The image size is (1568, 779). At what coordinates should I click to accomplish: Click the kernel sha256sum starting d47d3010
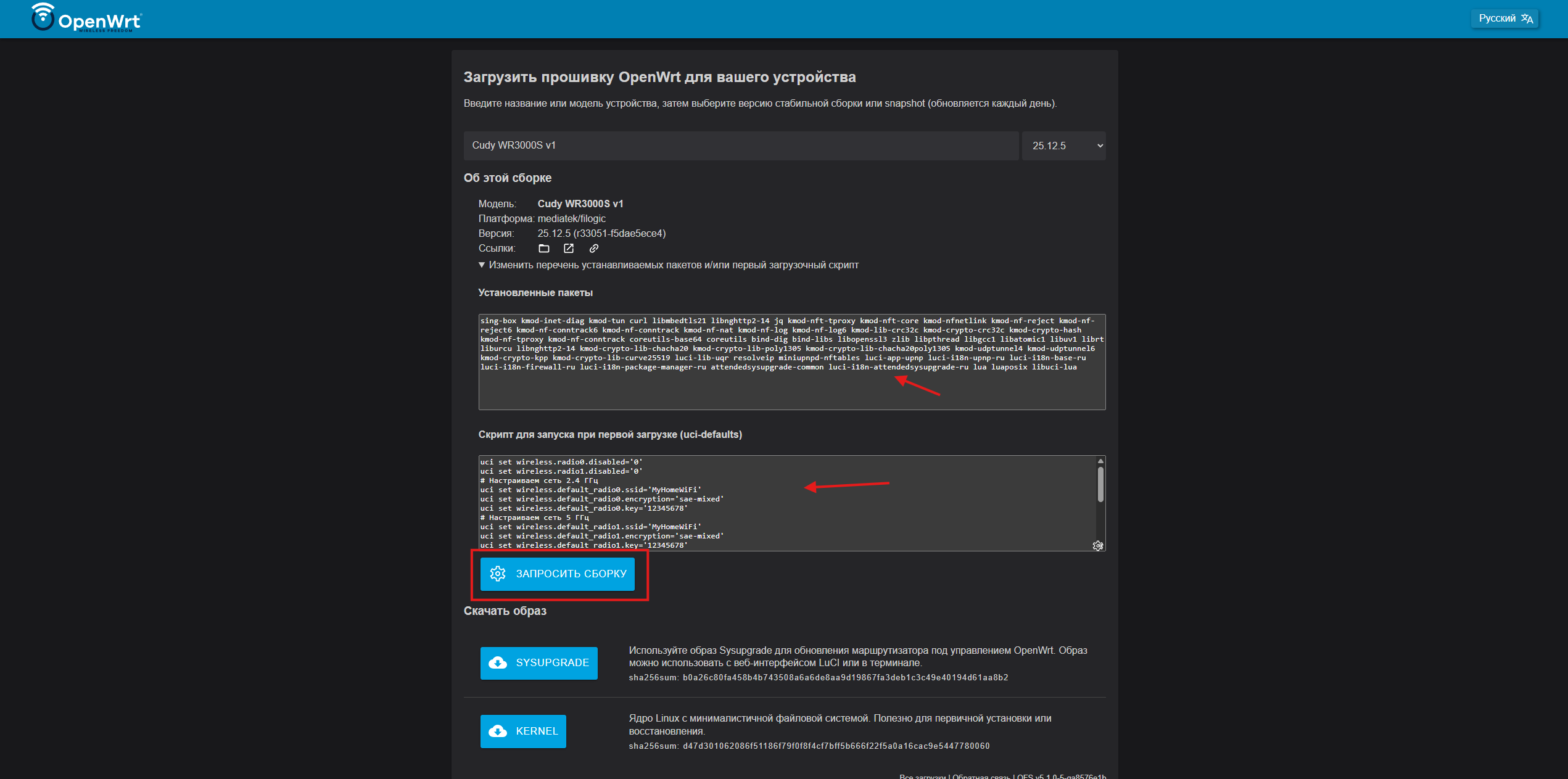coord(836,746)
